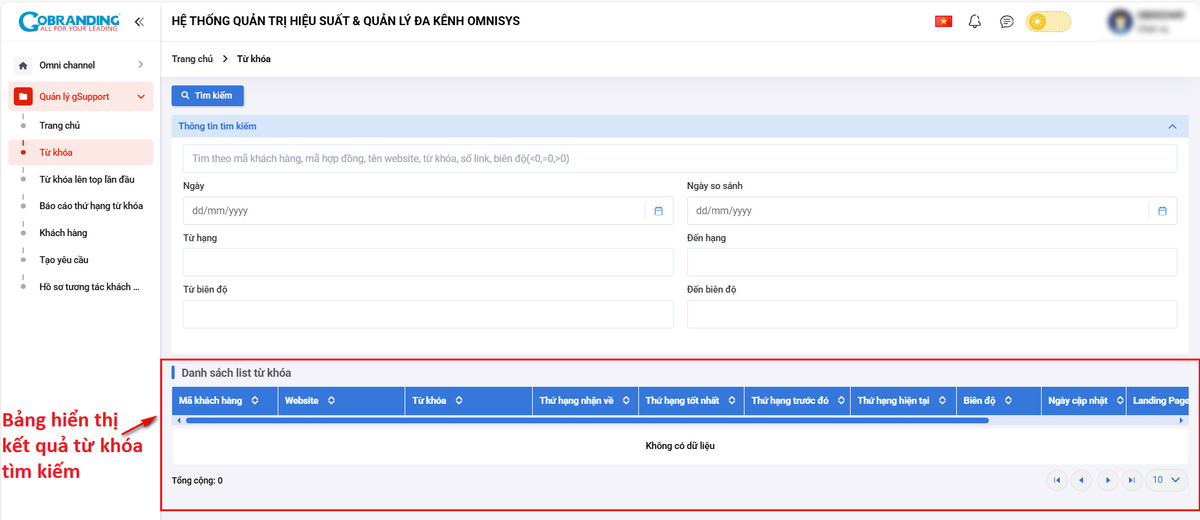Toggle the light/dark theme switch

(x=1048, y=21)
